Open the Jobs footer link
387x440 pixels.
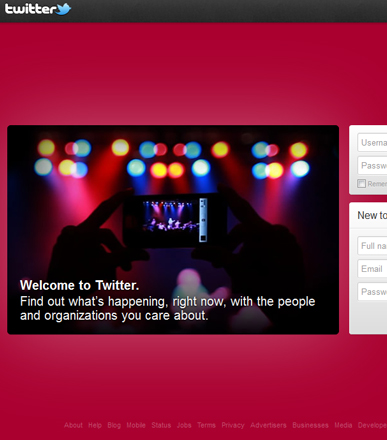click(x=184, y=425)
